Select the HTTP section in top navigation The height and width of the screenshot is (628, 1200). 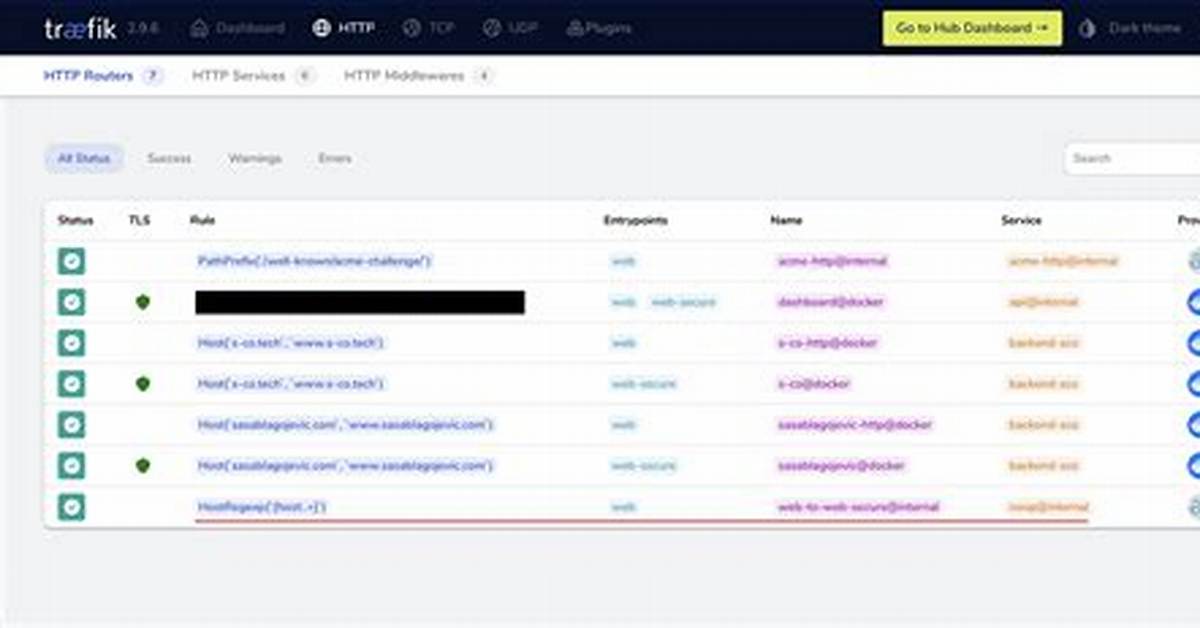[x=343, y=28]
